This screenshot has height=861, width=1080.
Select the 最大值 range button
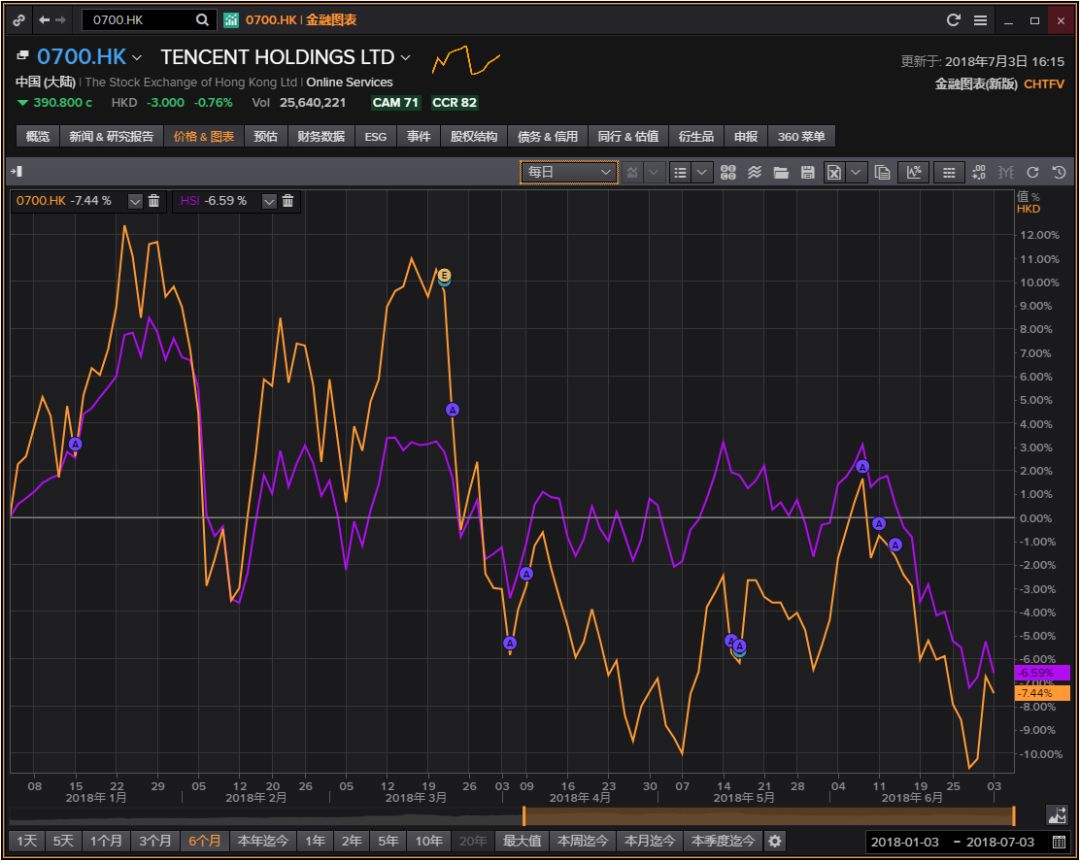click(x=522, y=841)
